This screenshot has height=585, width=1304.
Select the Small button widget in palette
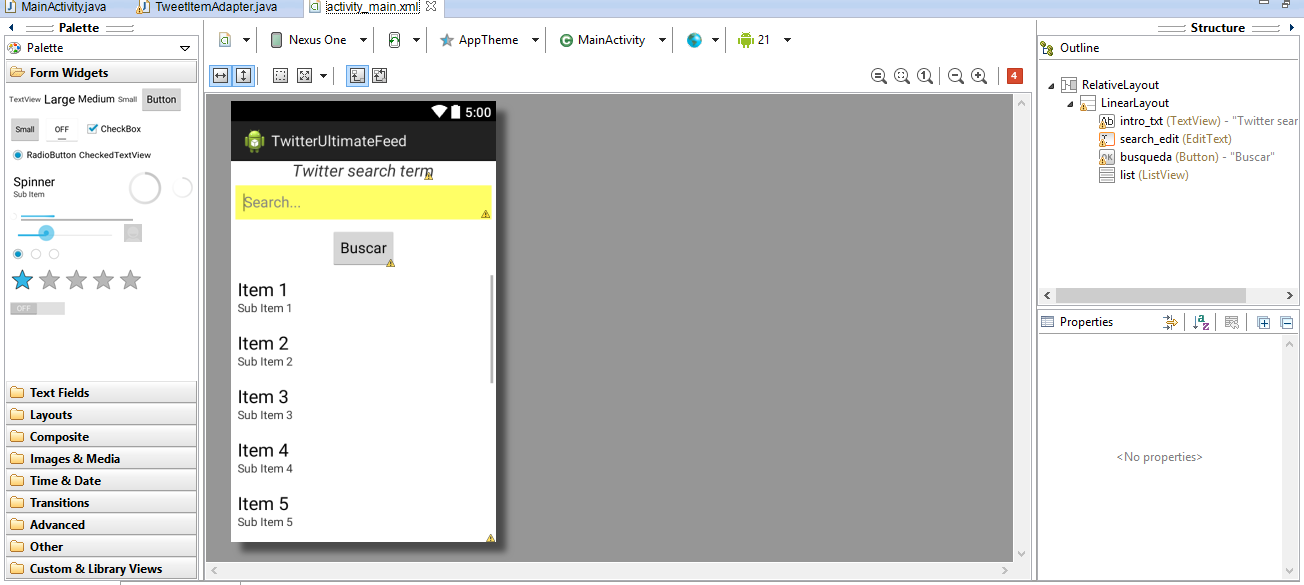25,129
